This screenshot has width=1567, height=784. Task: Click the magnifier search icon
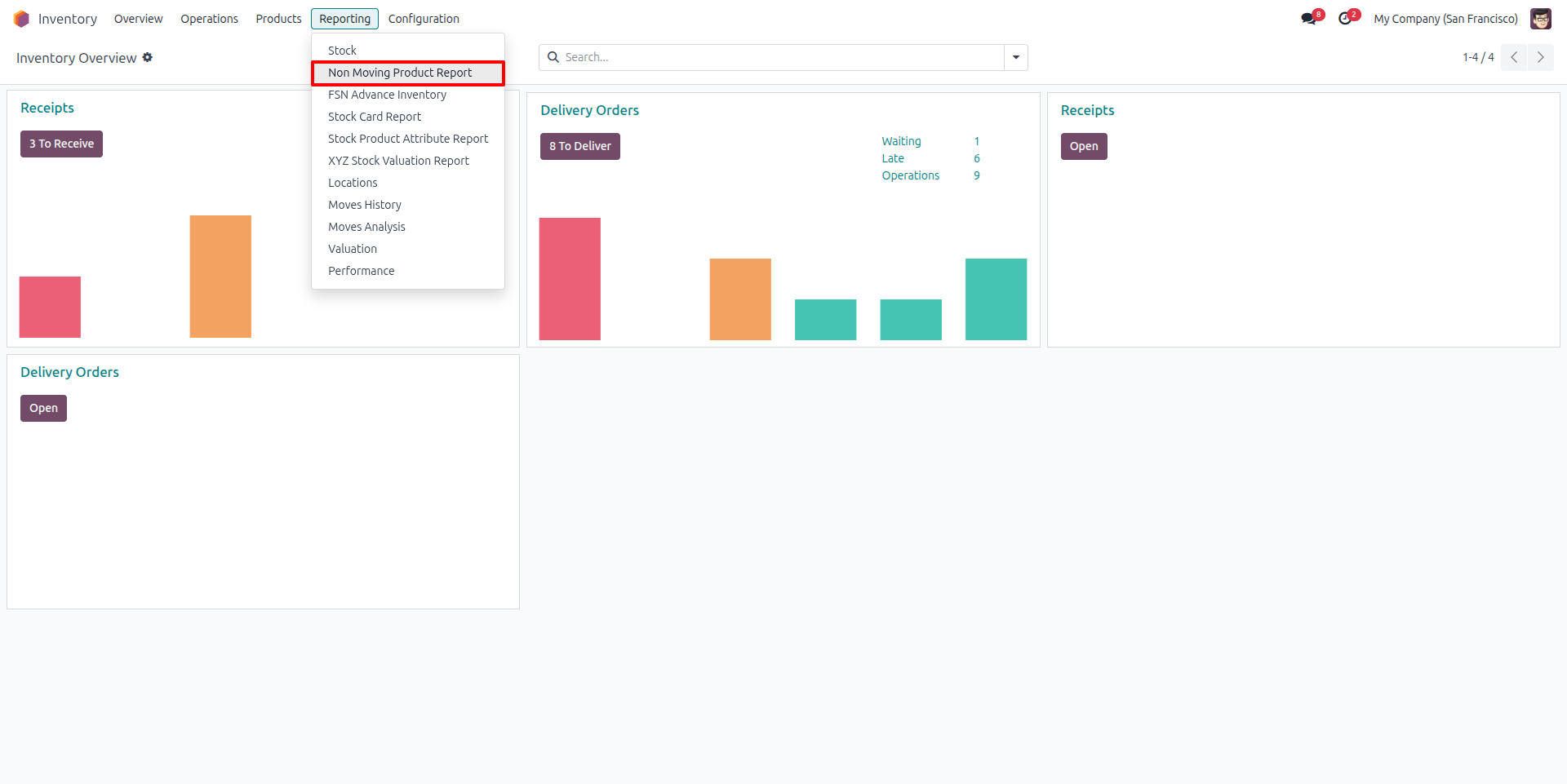(x=553, y=57)
